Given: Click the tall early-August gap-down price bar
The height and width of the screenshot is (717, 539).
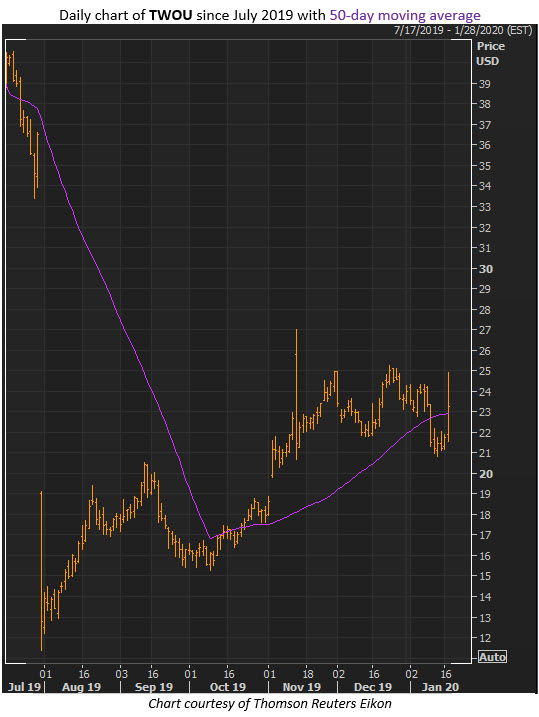Looking at the screenshot, I should [41, 571].
